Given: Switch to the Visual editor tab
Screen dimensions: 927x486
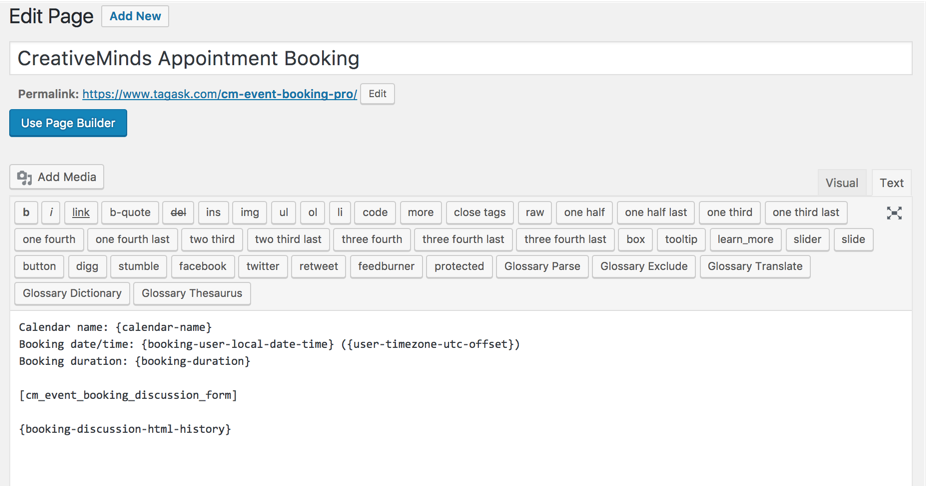Looking at the screenshot, I should (842, 183).
